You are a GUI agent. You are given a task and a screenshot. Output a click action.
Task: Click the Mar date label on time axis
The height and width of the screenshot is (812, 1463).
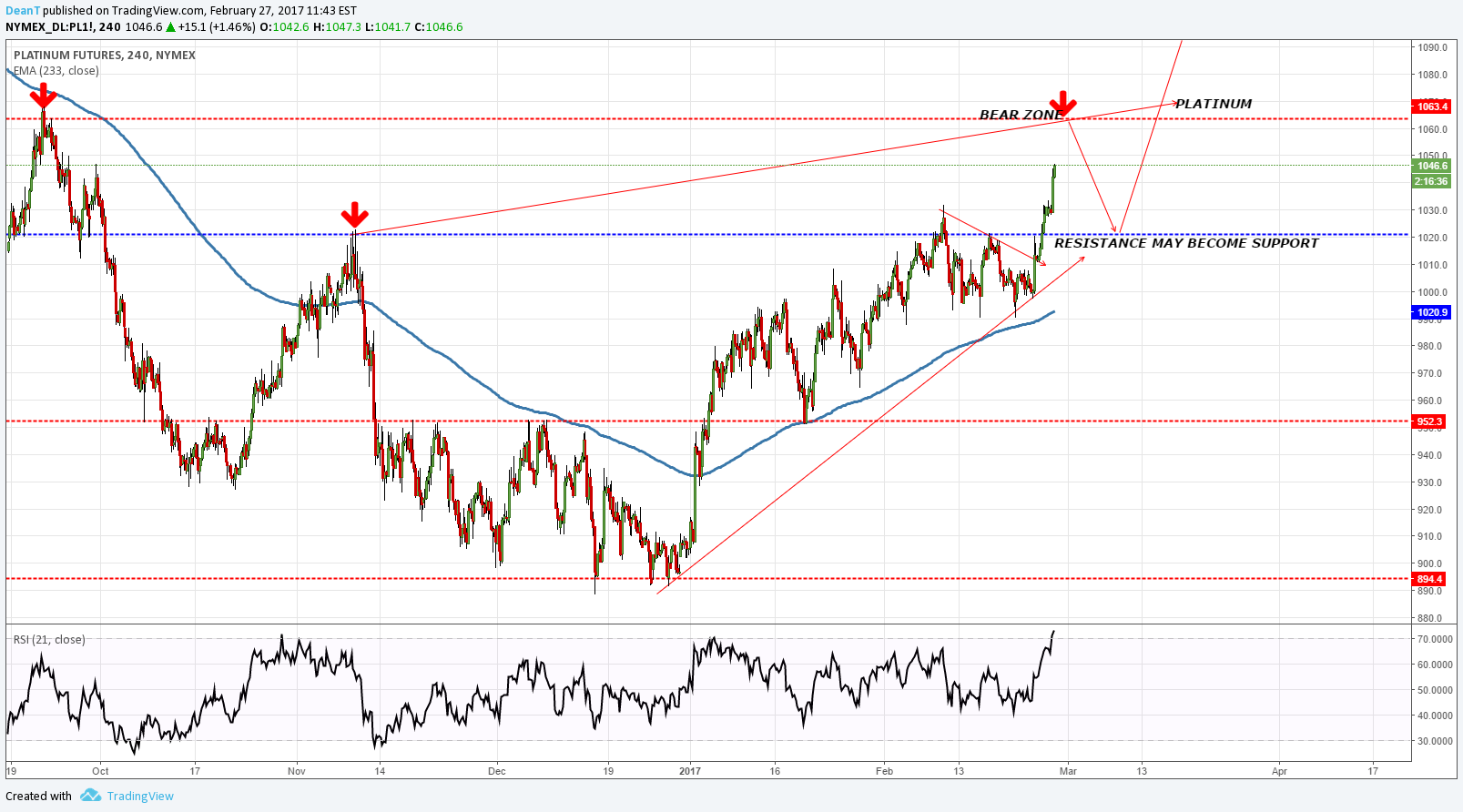1068,771
